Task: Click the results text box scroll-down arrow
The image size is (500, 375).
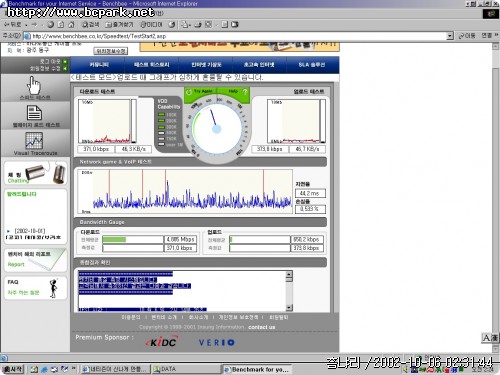Action: (x=289, y=307)
